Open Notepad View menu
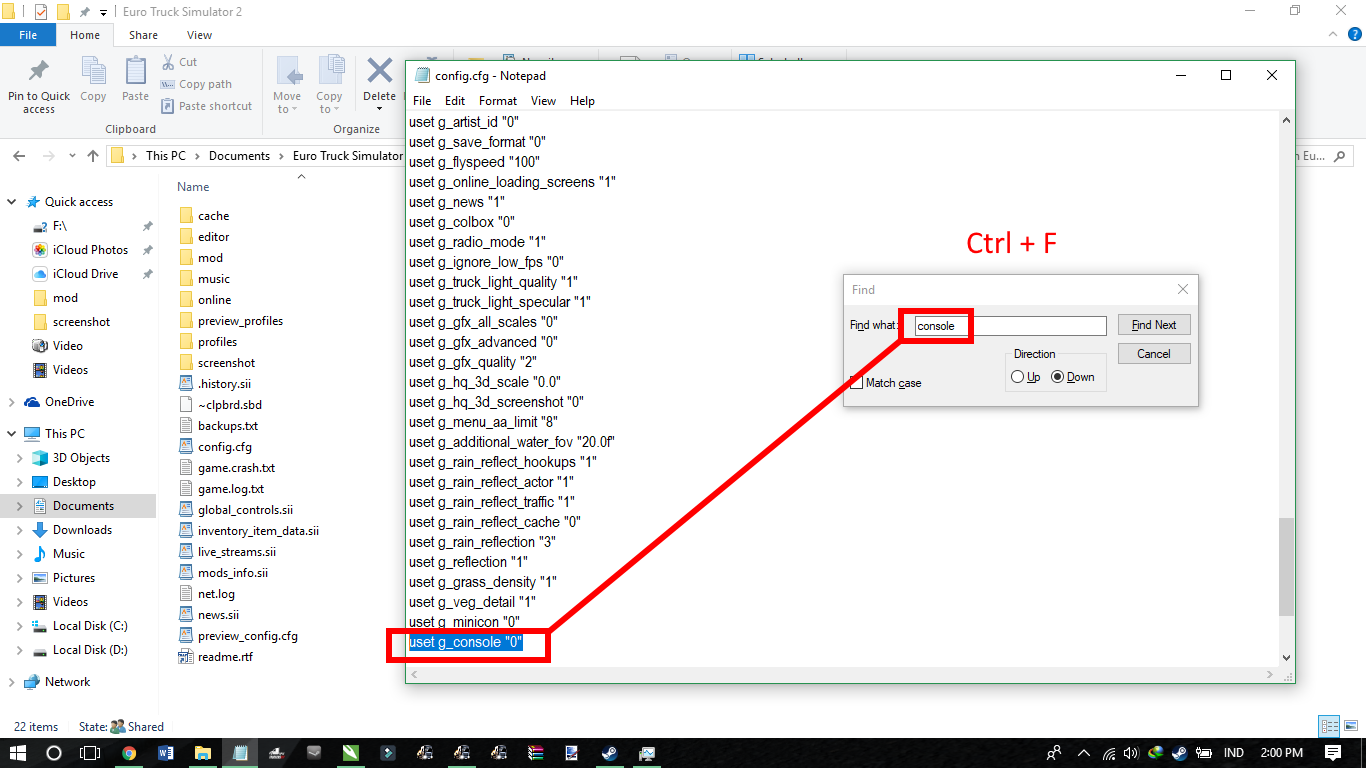This screenshot has height=768, width=1366. click(543, 101)
